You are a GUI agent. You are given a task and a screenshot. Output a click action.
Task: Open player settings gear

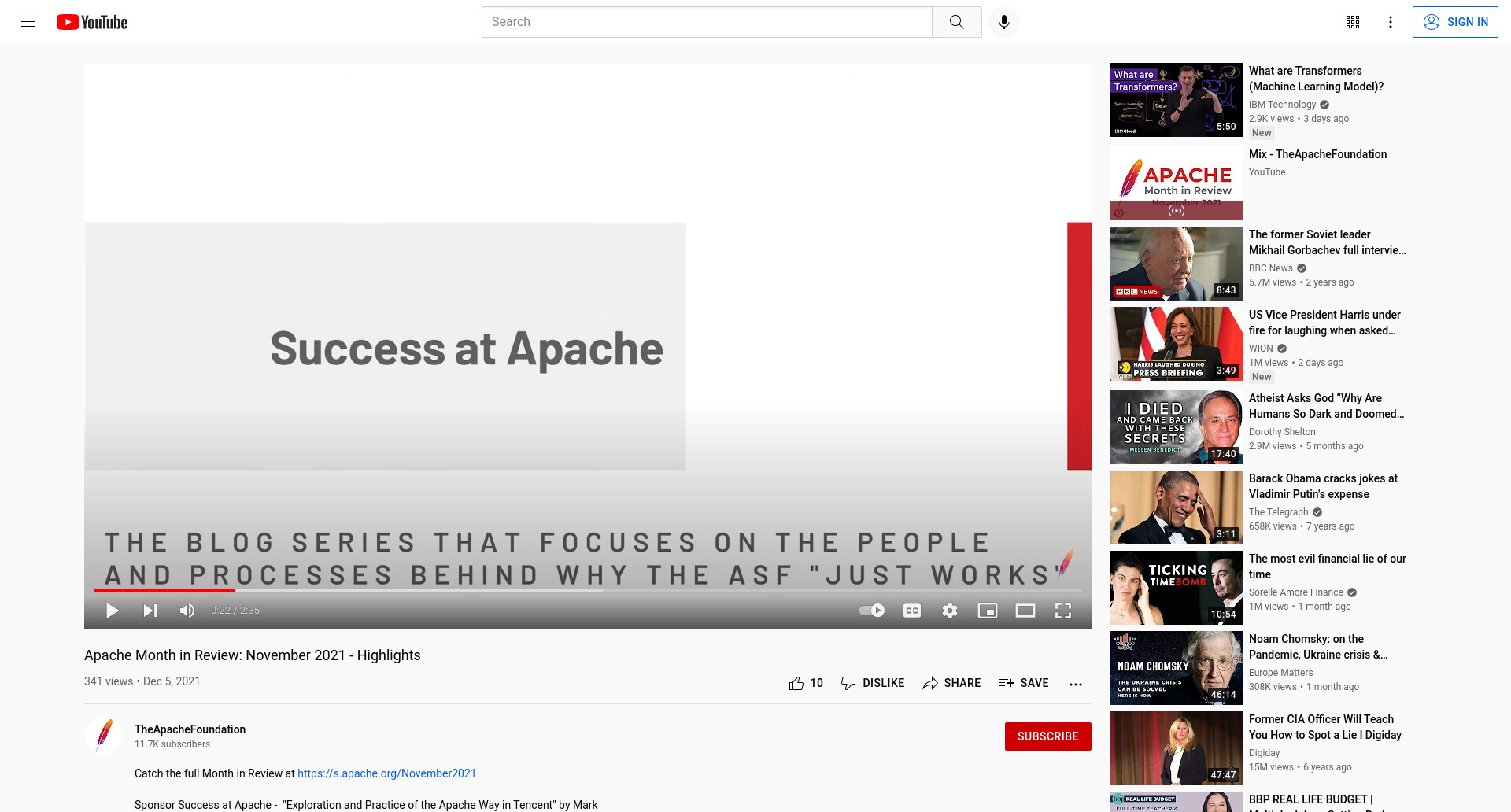[950, 611]
